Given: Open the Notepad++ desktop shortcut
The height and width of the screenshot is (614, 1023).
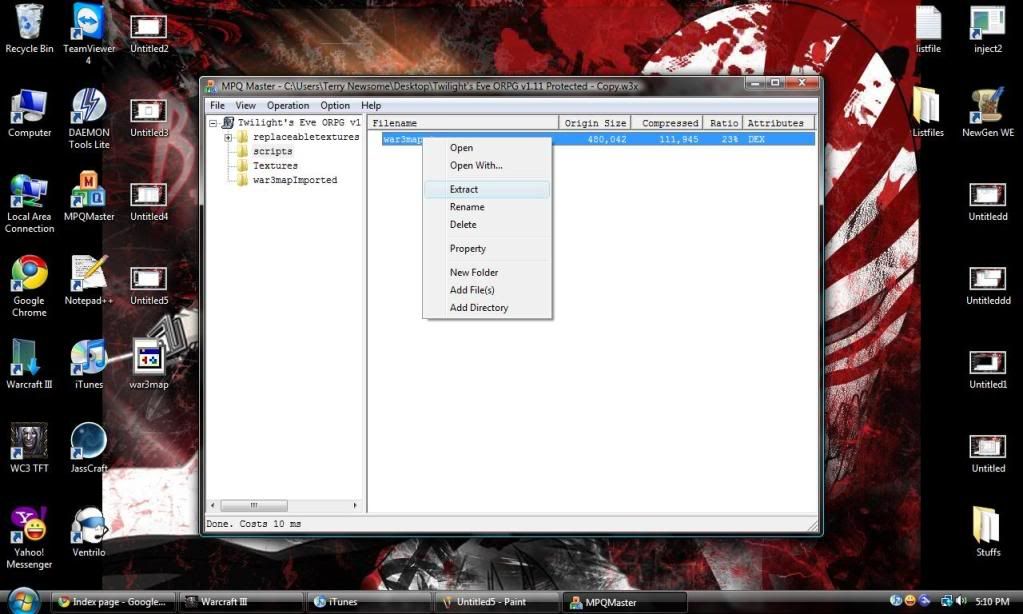Looking at the screenshot, I should click(89, 281).
